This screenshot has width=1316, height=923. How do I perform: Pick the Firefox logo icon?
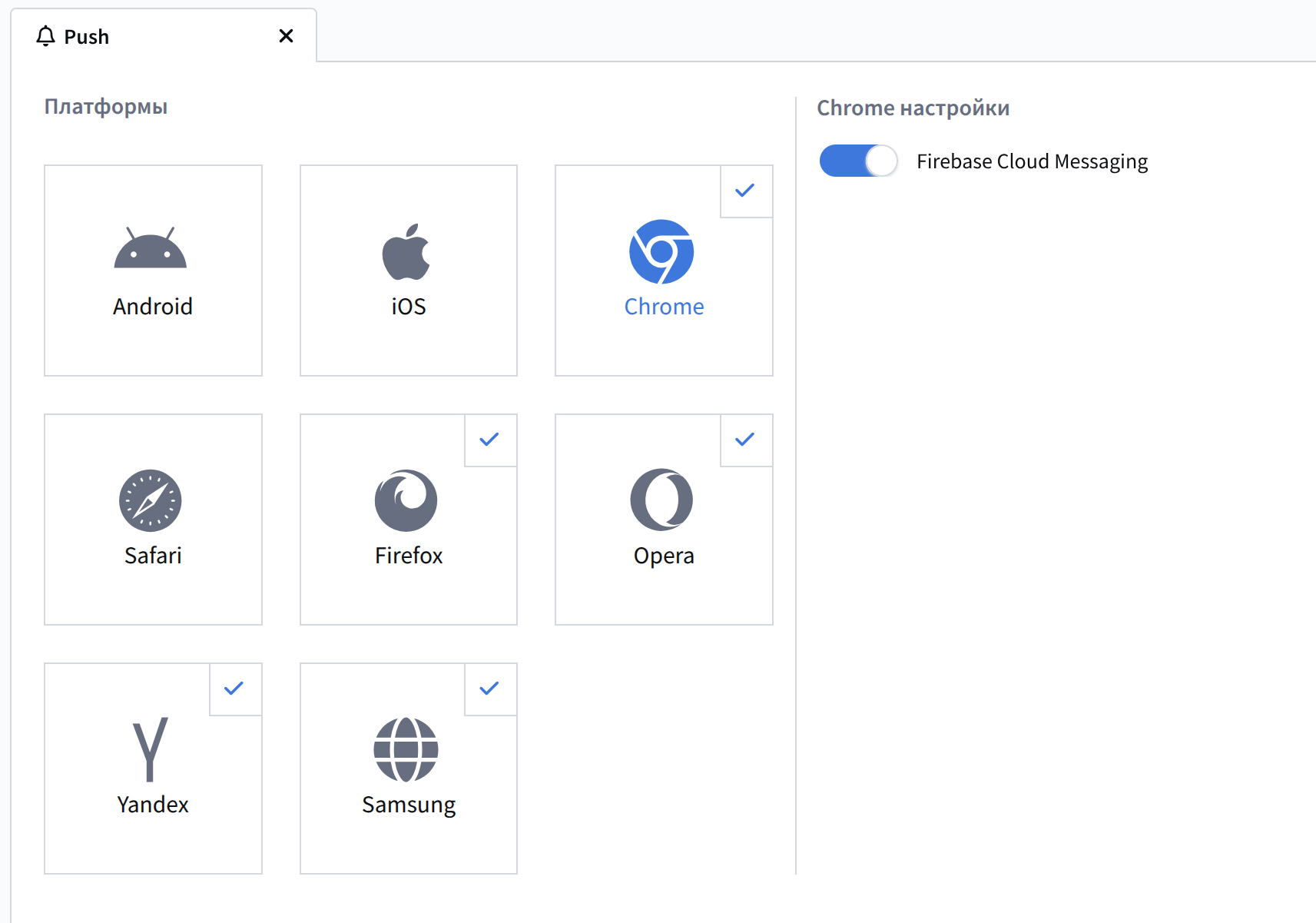click(406, 500)
